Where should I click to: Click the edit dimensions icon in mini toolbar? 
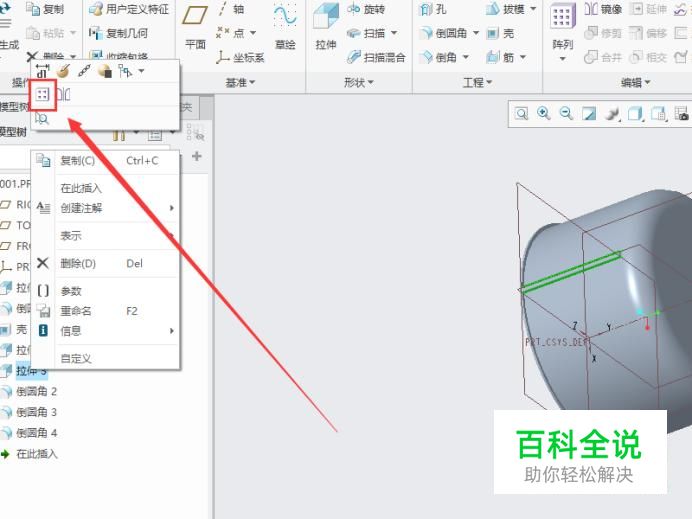pyautogui.click(x=42, y=71)
